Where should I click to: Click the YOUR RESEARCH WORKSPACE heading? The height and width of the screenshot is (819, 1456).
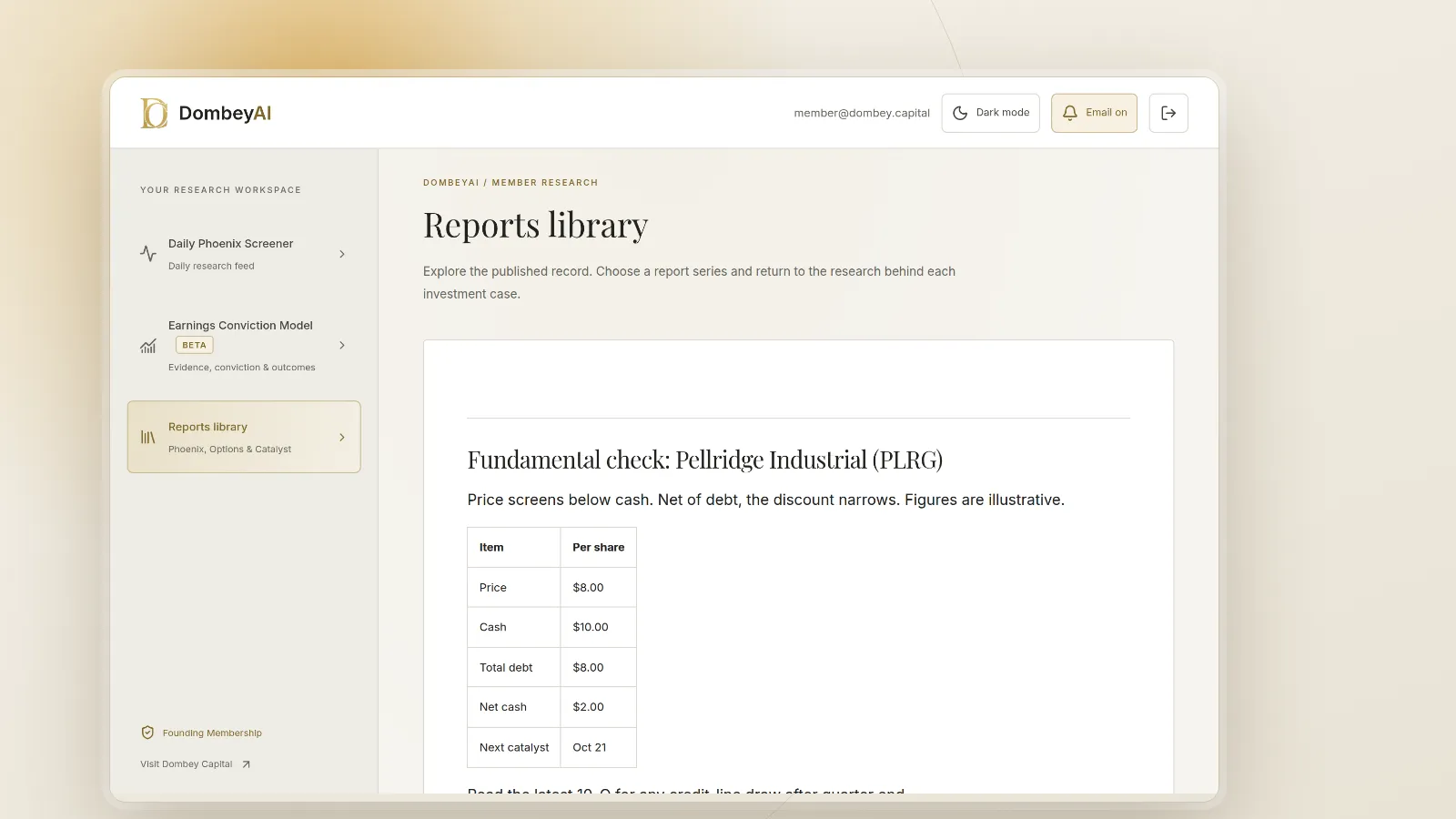(x=220, y=190)
